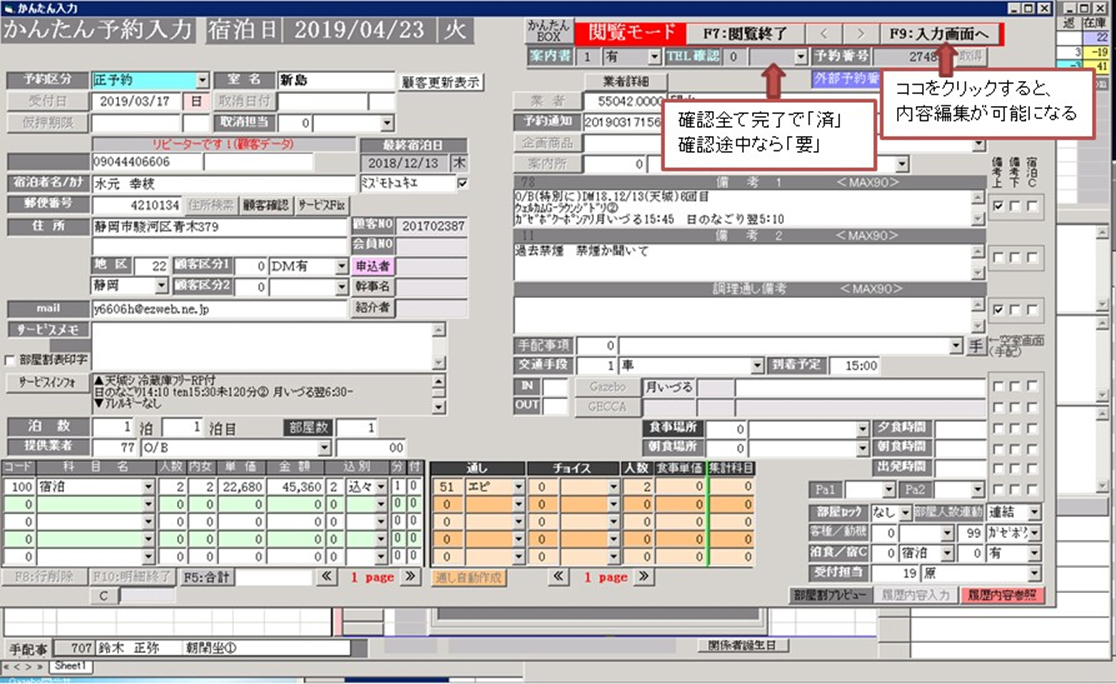Click the 手 button beside 手配事項

coord(976,346)
